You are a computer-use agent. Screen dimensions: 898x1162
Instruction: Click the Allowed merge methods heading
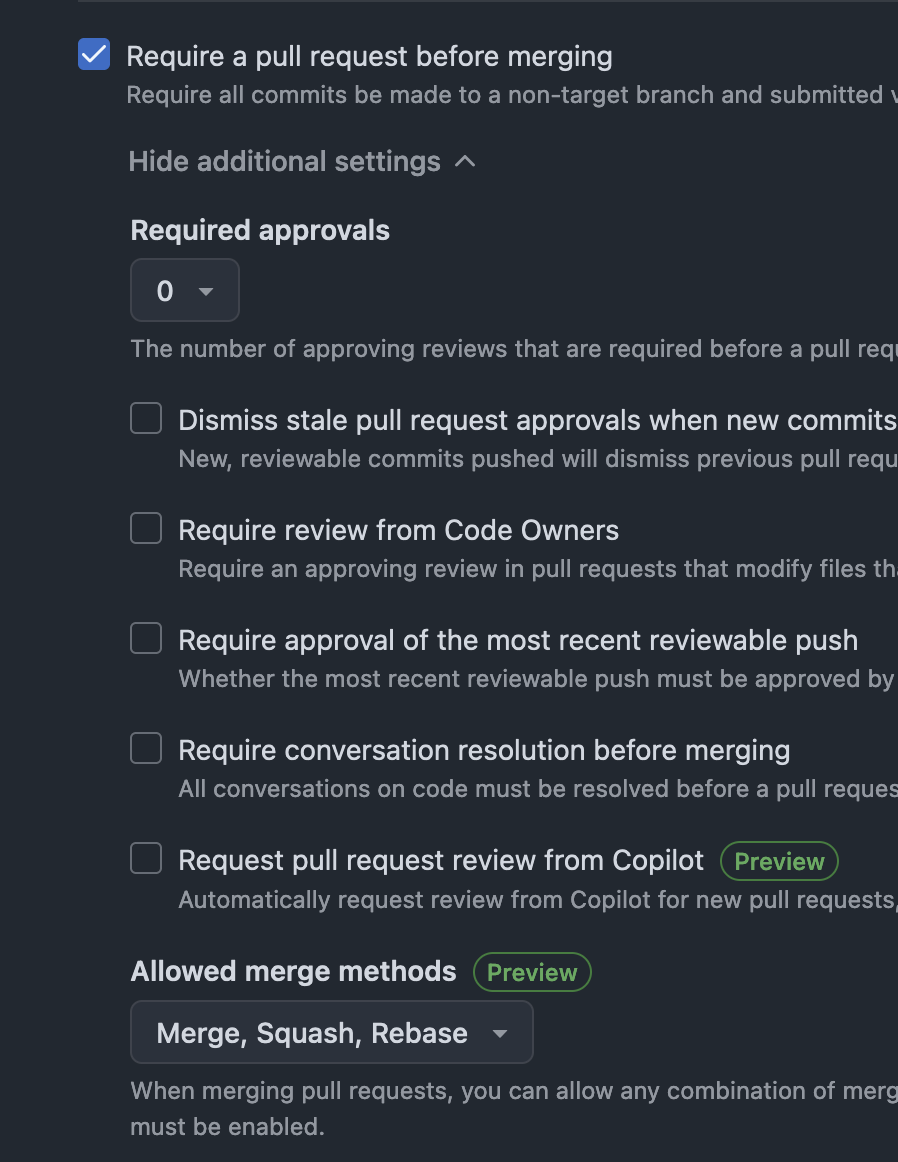pyautogui.click(x=294, y=971)
